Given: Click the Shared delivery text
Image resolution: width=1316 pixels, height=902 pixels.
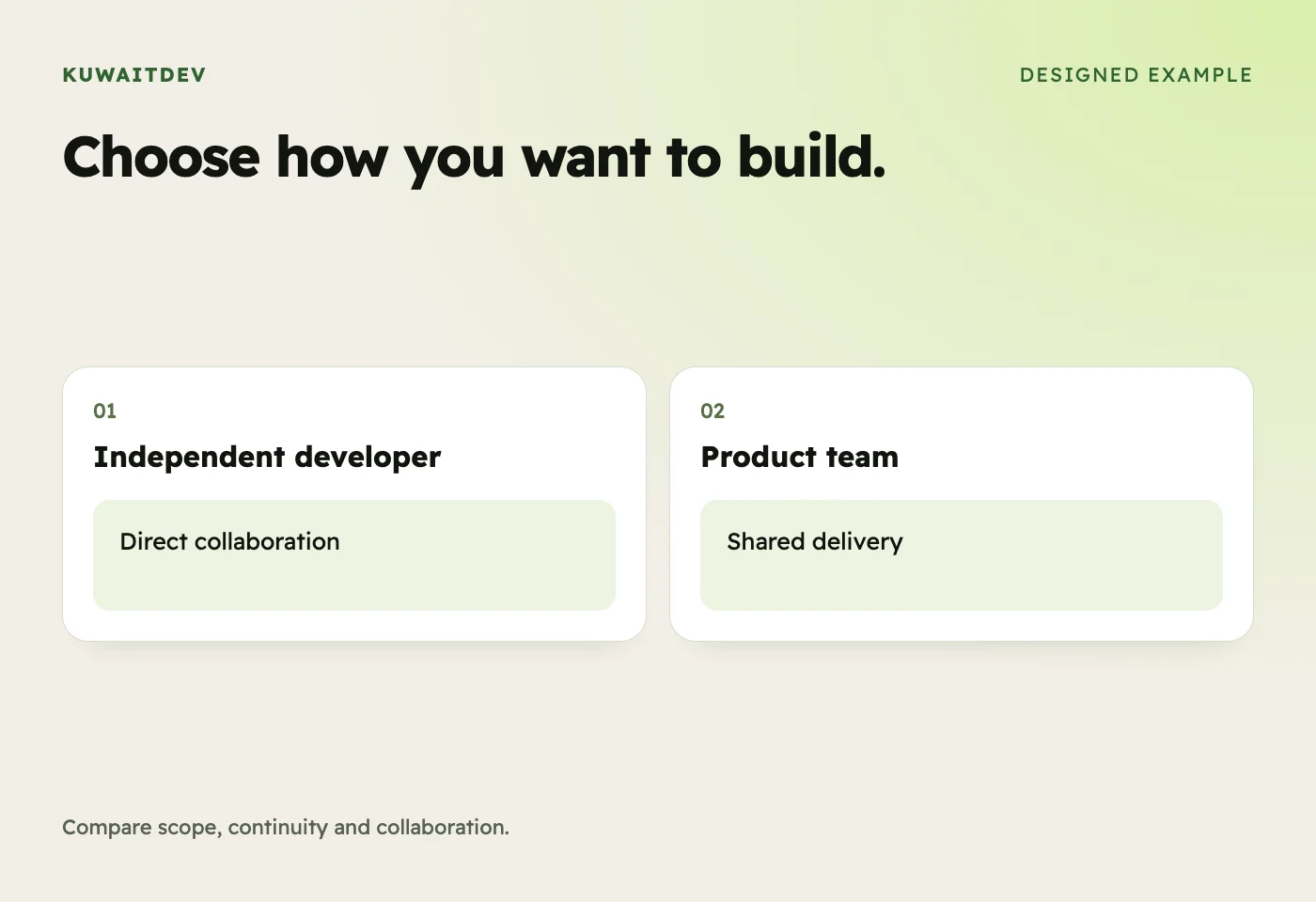Looking at the screenshot, I should pyautogui.click(x=815, y=542).
